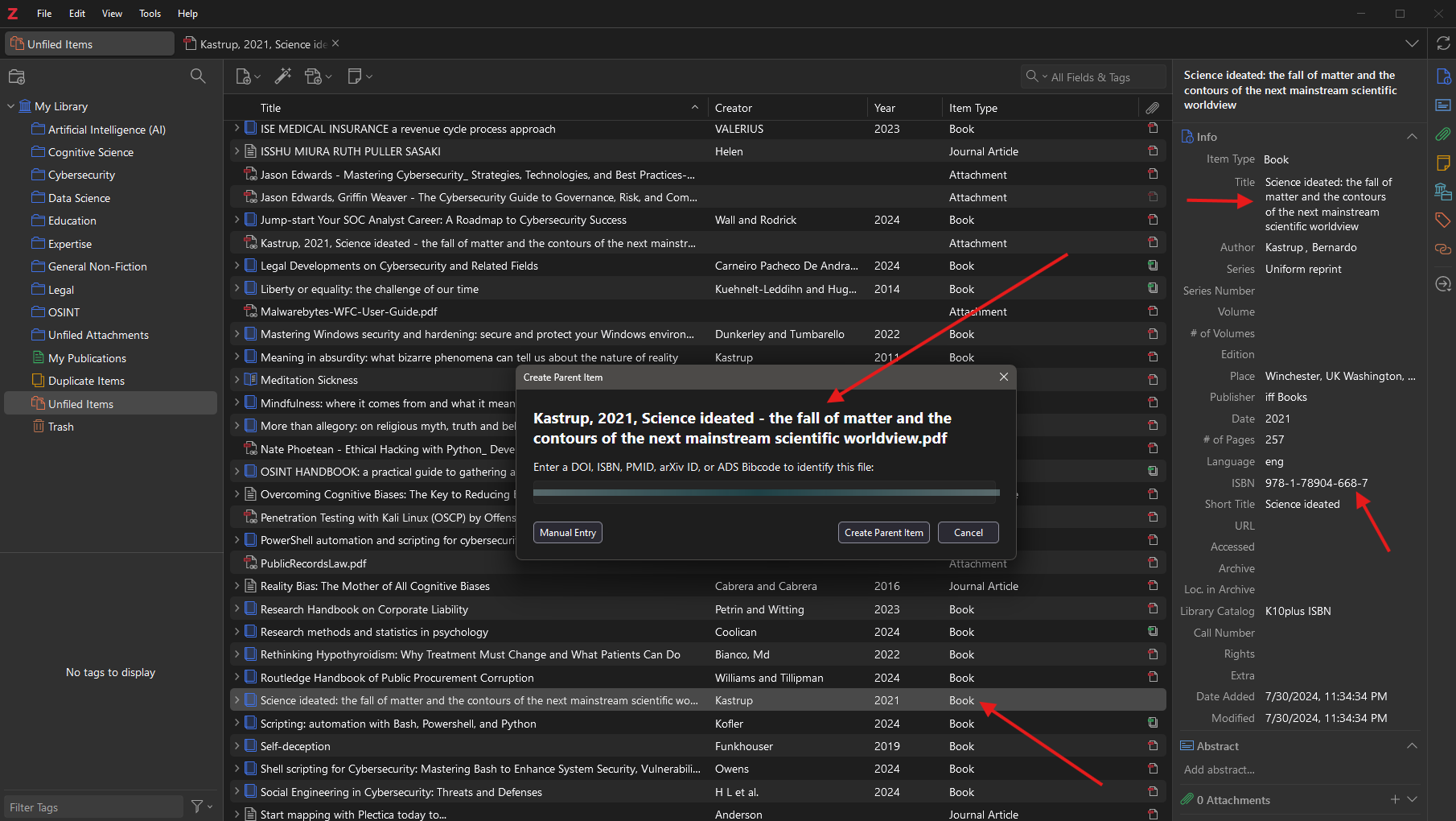Click the Add abstract... placeholder text
Image resolution: width=1456 pixels, height=821 pixels.
click(x=1220, y=769)
